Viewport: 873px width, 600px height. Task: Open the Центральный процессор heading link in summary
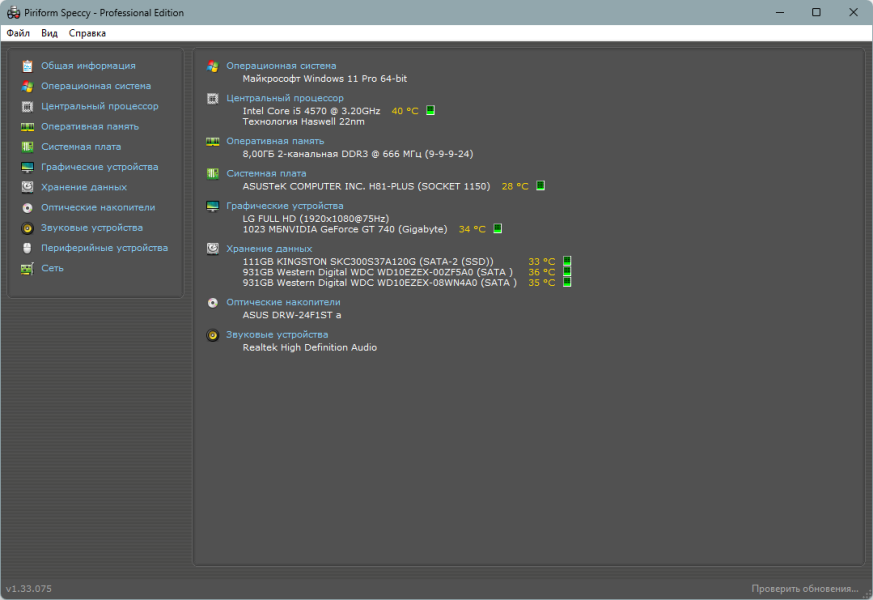pyautogui.click(x=285, y=98)
